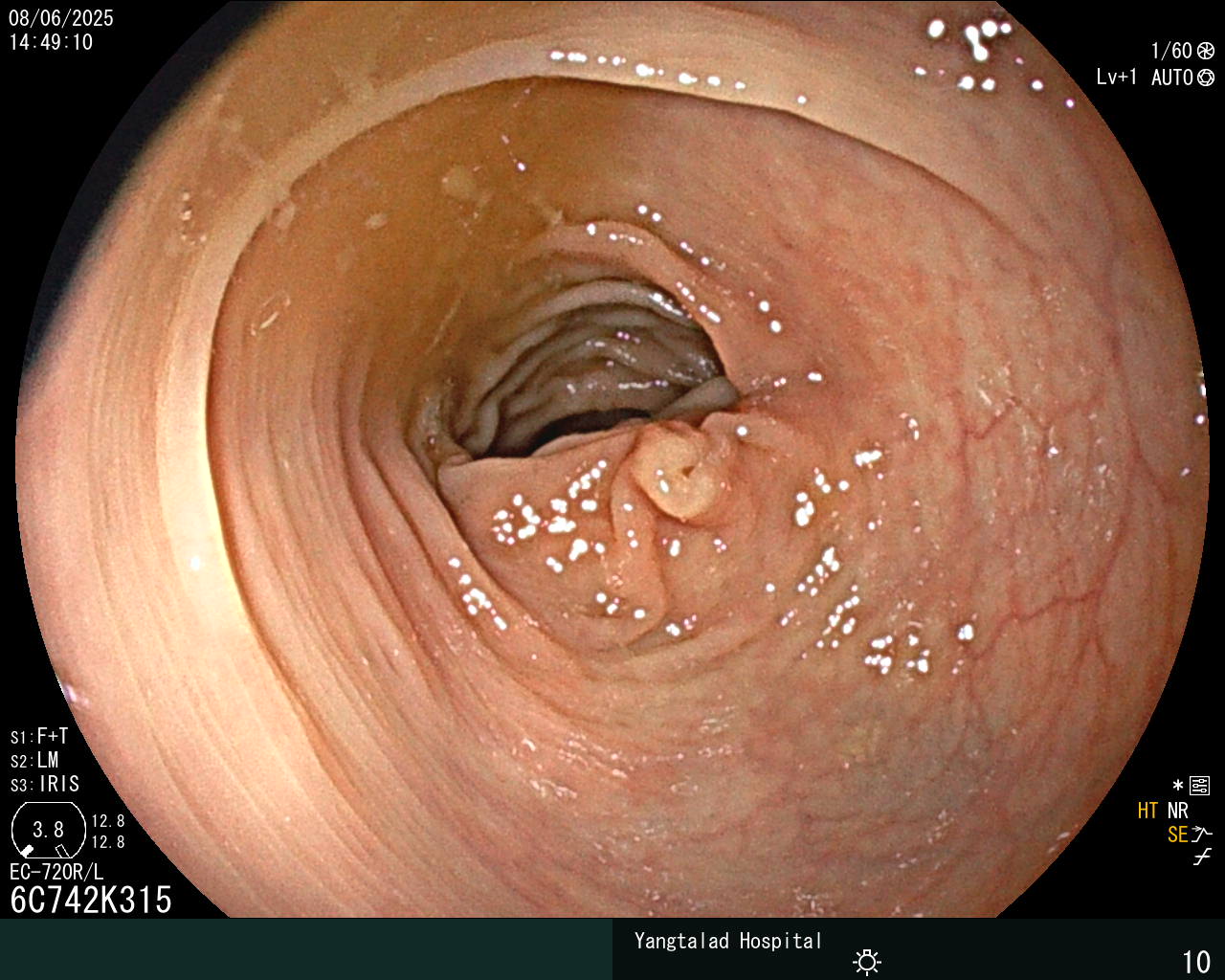This screenshot has width=1225, height=980.
Task: Click the white NR noise reduction indicator
Action: (x=1178, y=811)
